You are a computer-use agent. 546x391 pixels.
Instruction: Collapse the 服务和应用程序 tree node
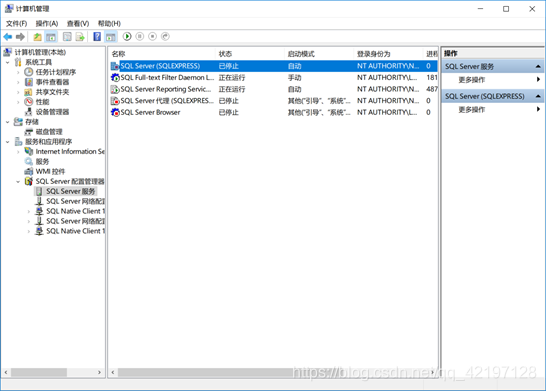[x=8, y=142]
